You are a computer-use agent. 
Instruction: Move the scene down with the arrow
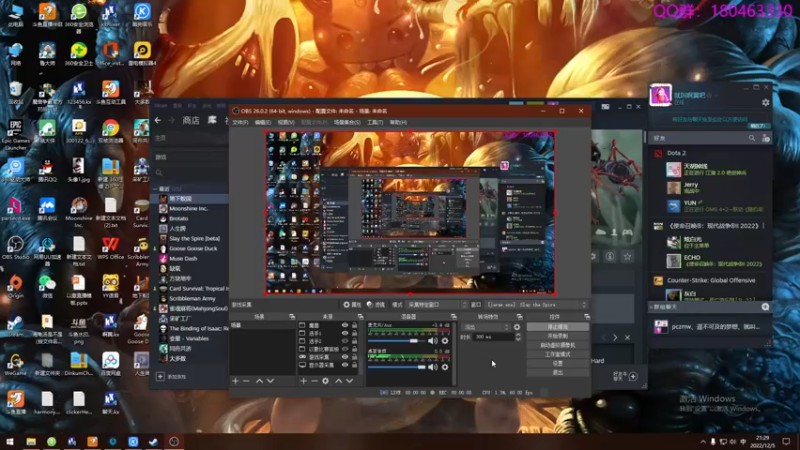[270, 381]
